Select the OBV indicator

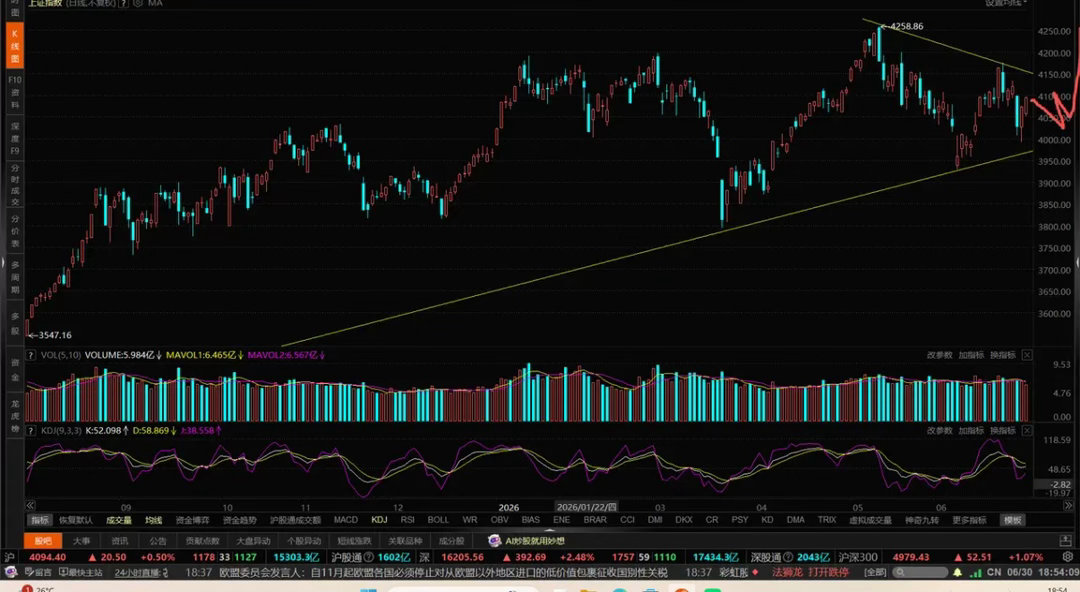(499, 520)
